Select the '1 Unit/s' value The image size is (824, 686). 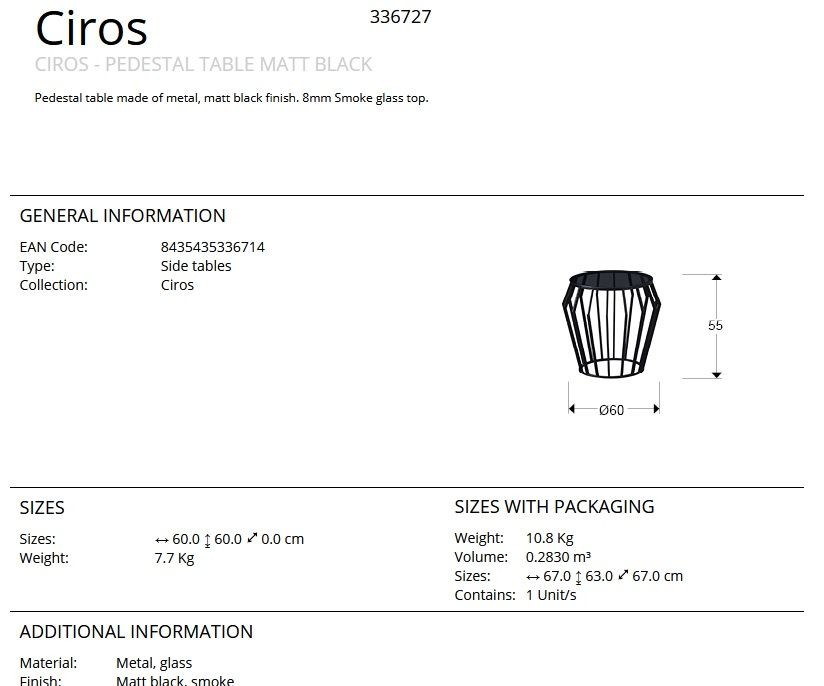pos(551,595)
